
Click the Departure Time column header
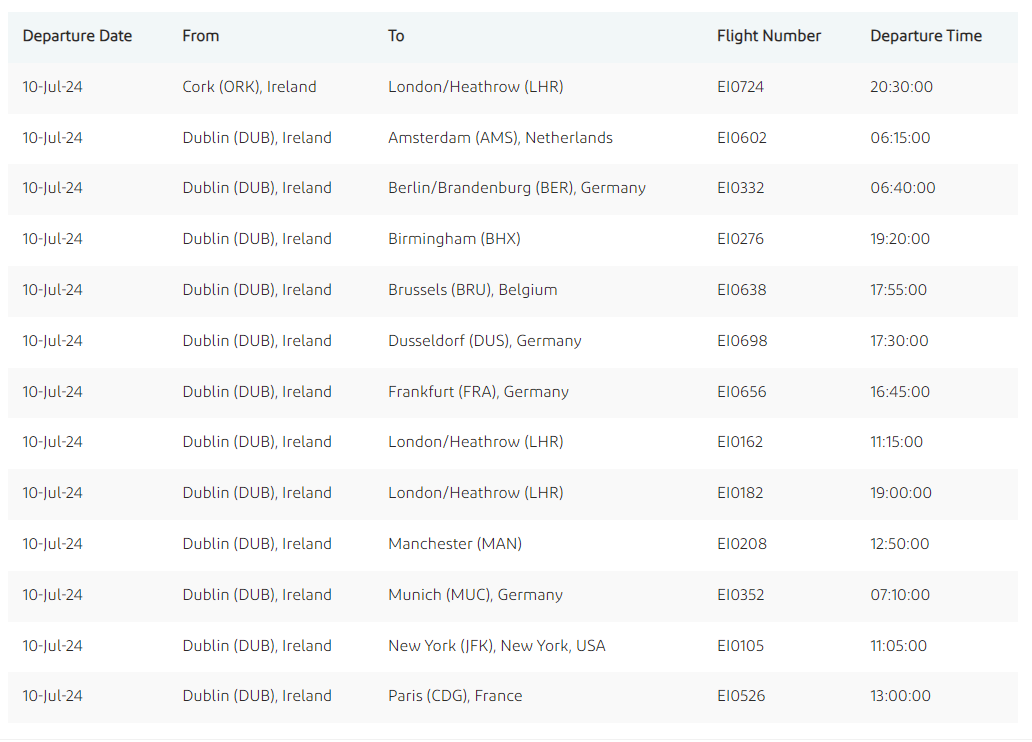pyautogui.click(x=926, y=36)
